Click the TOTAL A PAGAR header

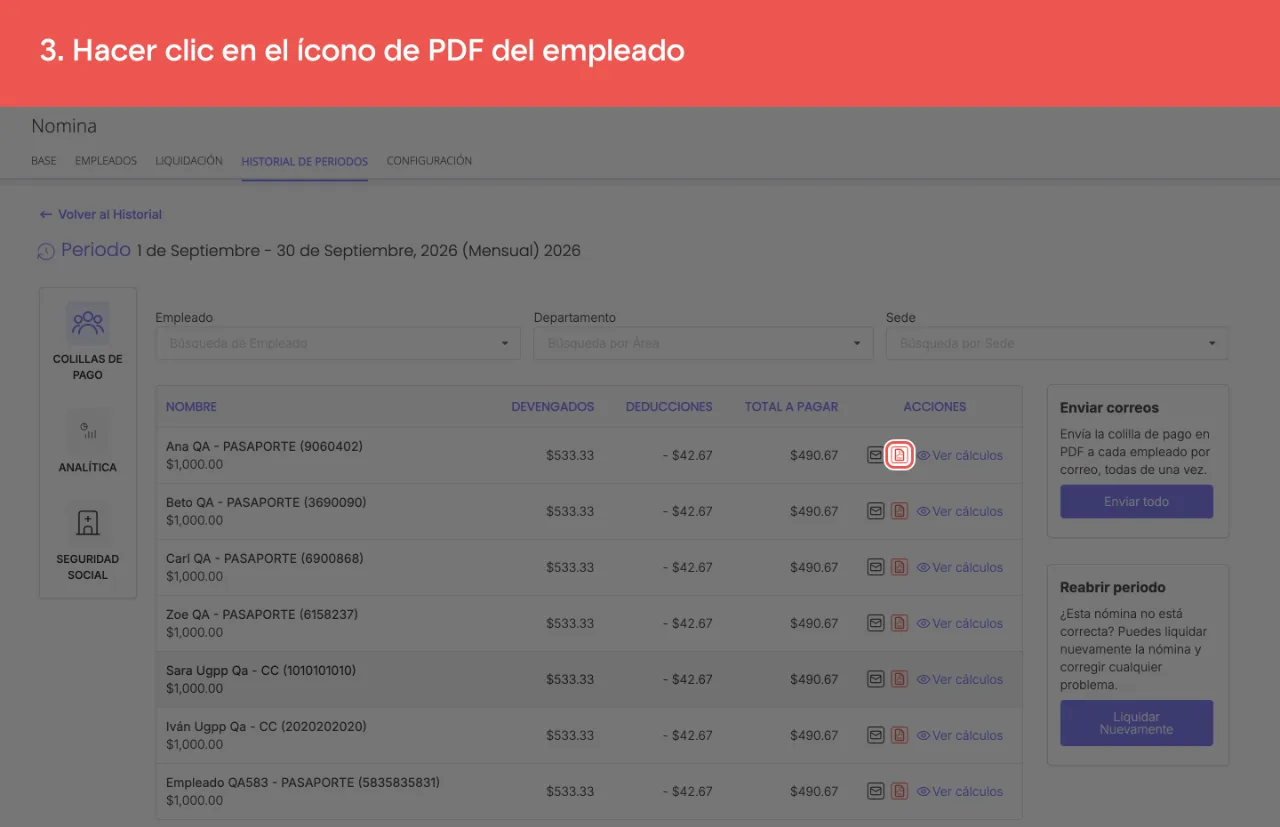click(x=792, y=407)
